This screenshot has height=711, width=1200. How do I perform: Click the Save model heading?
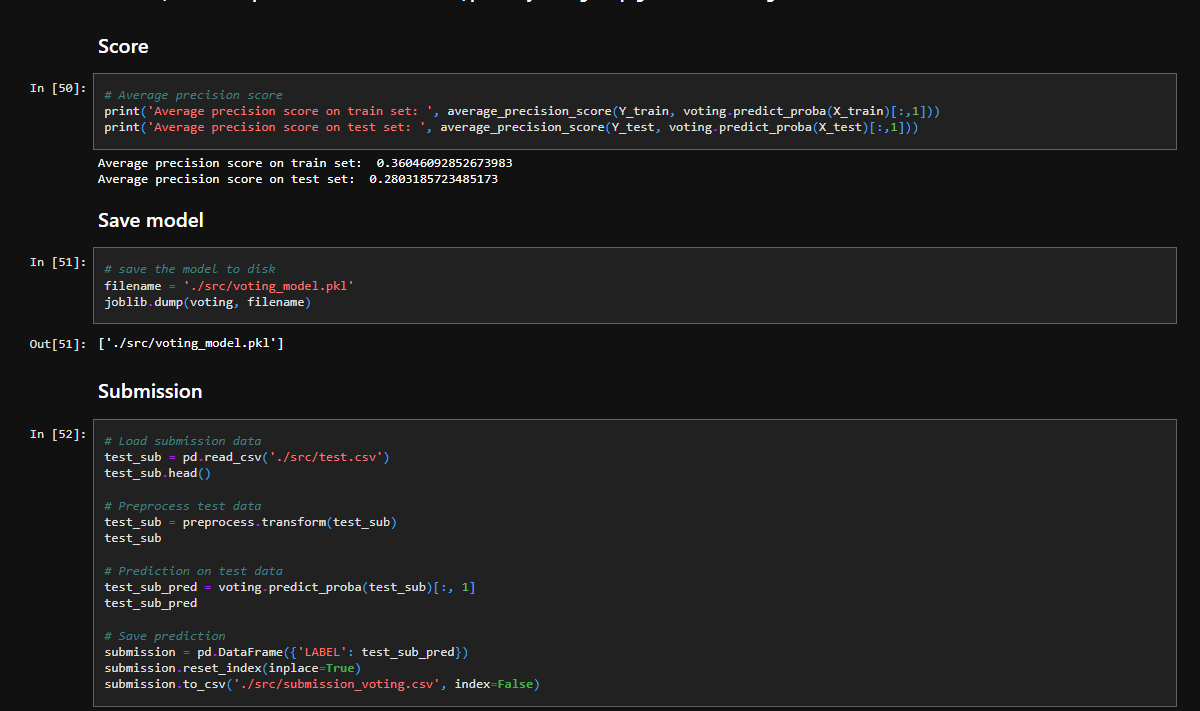tap(150, 220)
